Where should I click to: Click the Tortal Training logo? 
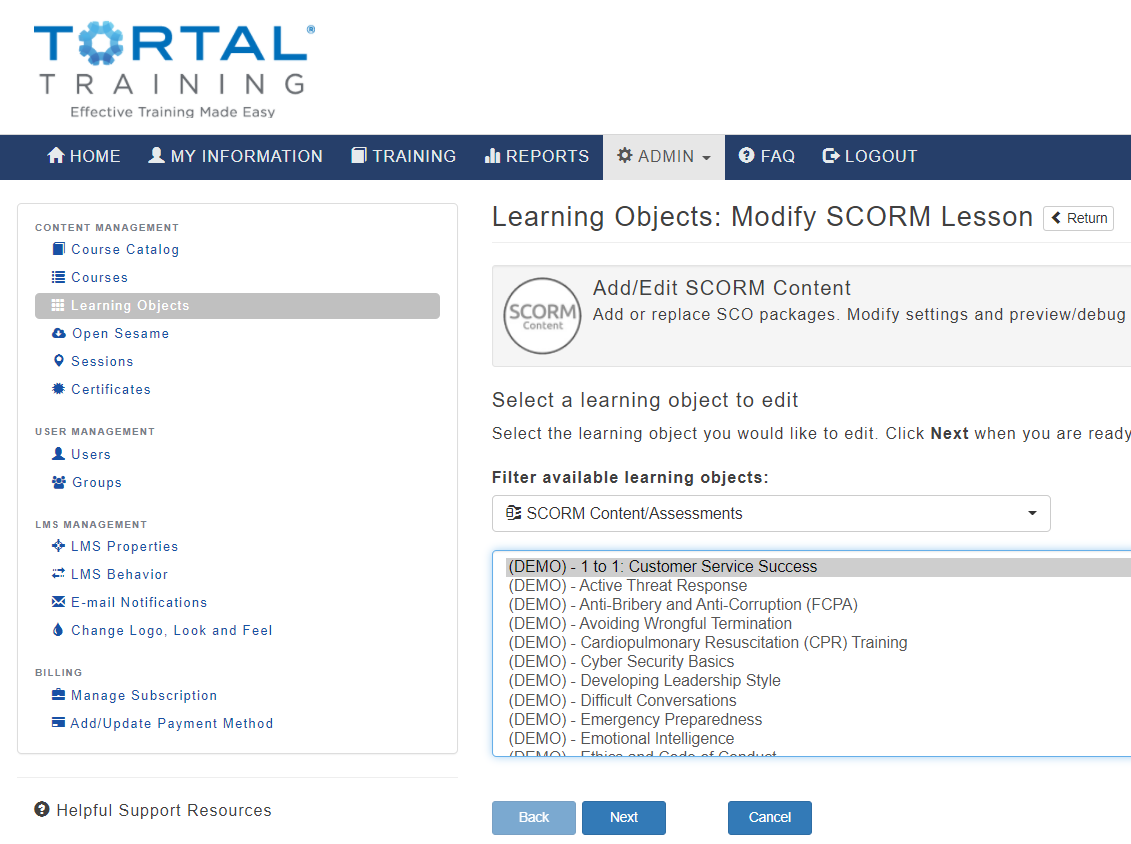pos(174,69)
